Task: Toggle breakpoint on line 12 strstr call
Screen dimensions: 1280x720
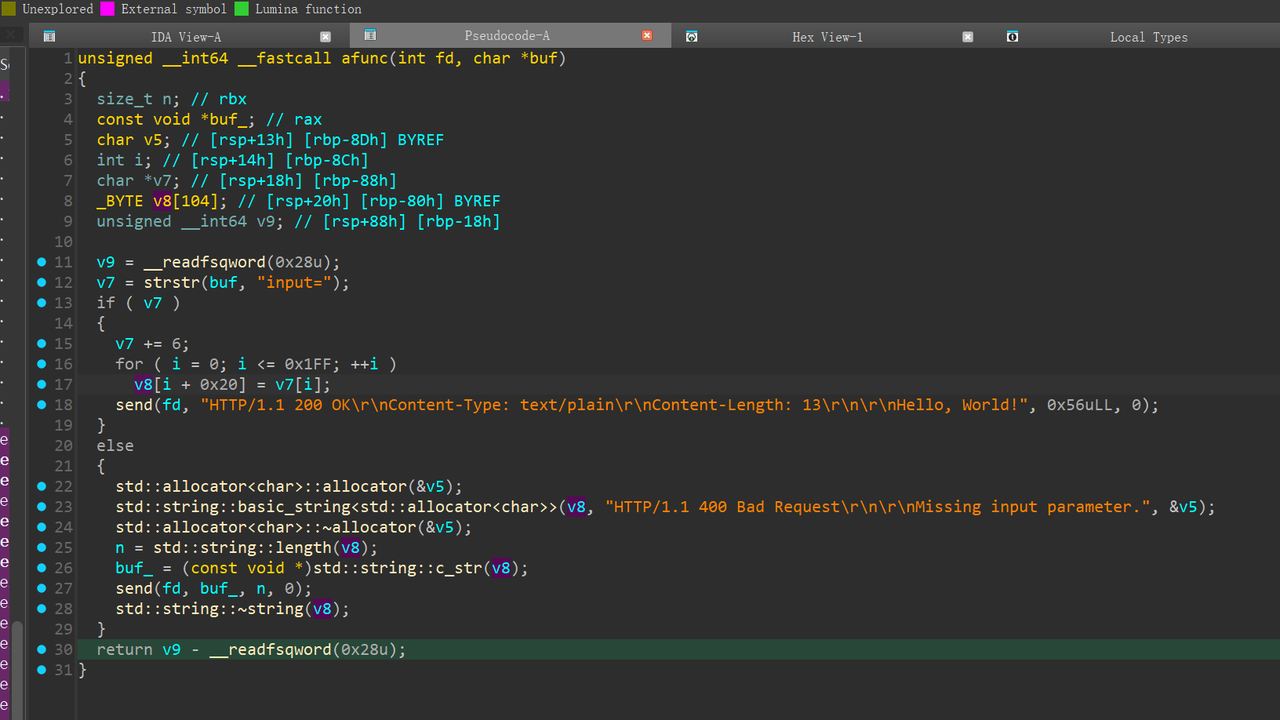Action: (x=41, y=283)
